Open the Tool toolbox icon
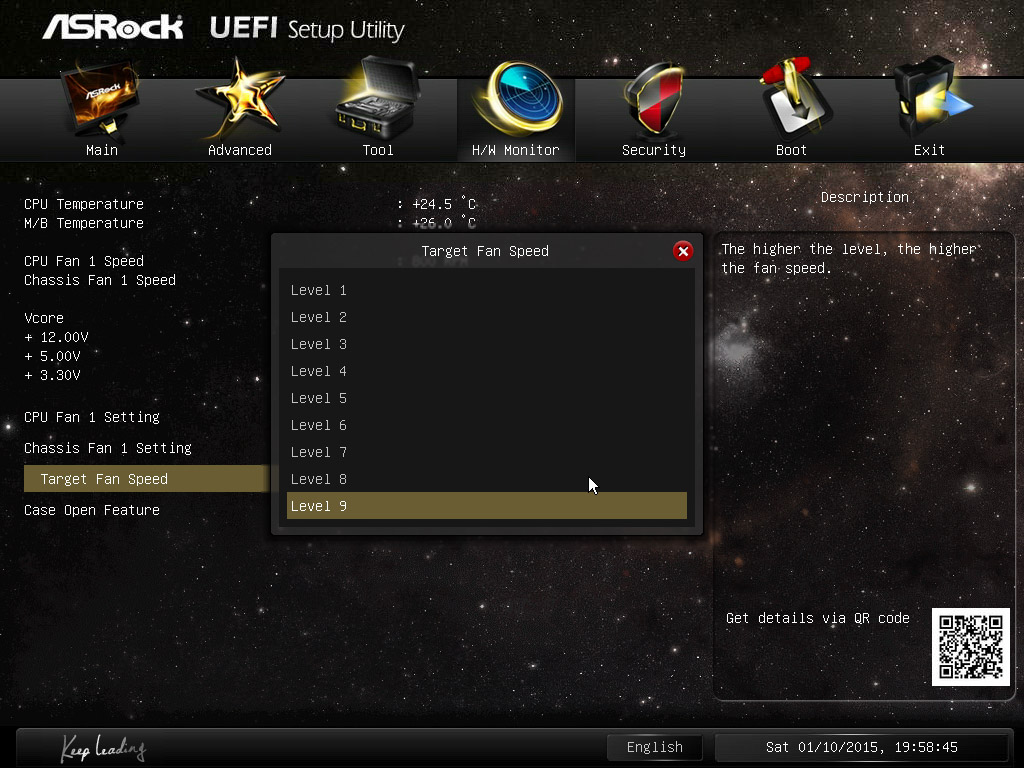The width and height of the screenshot is (1024, 768). click(377, 97)
